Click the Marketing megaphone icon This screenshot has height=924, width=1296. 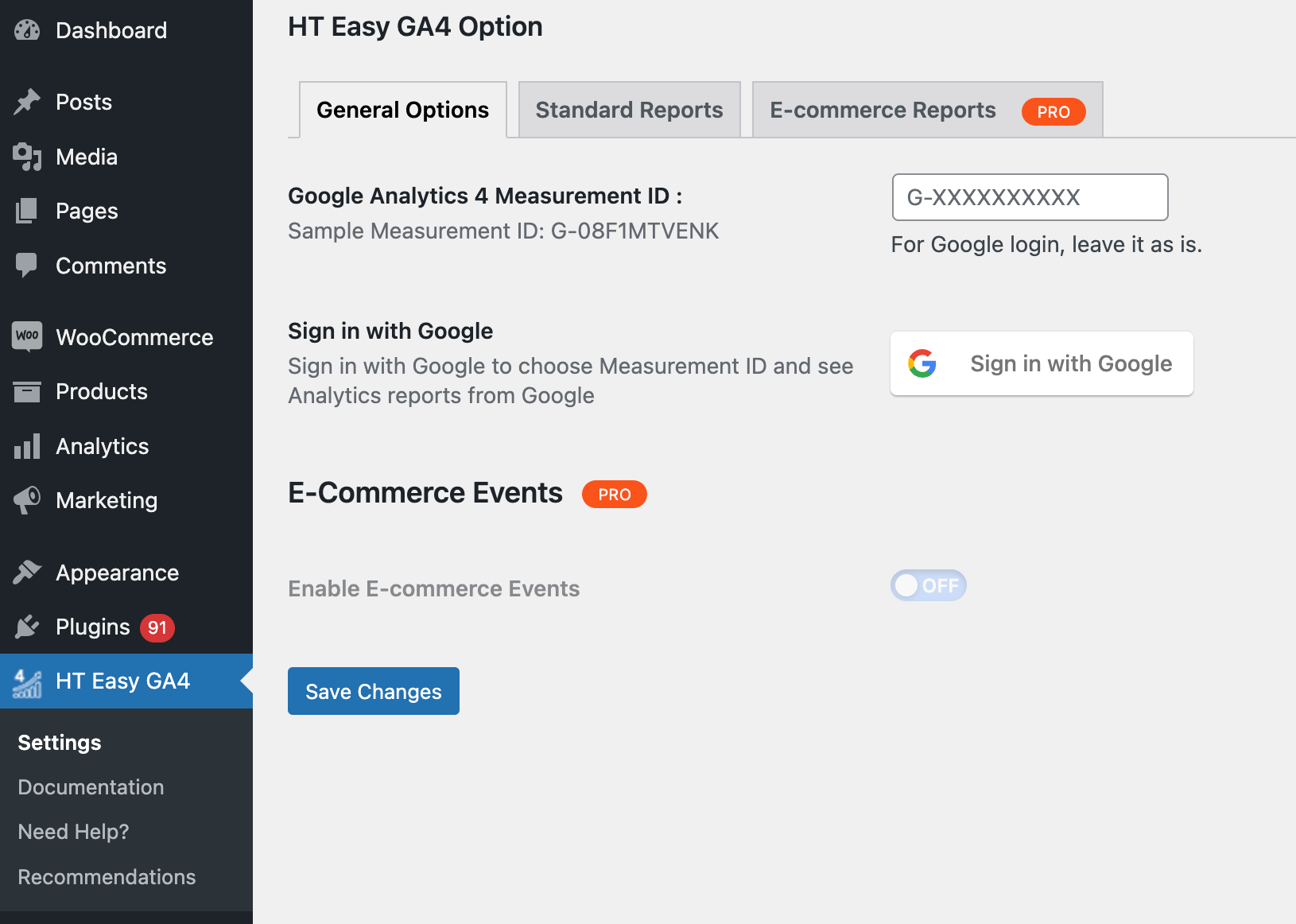[27, 500]
